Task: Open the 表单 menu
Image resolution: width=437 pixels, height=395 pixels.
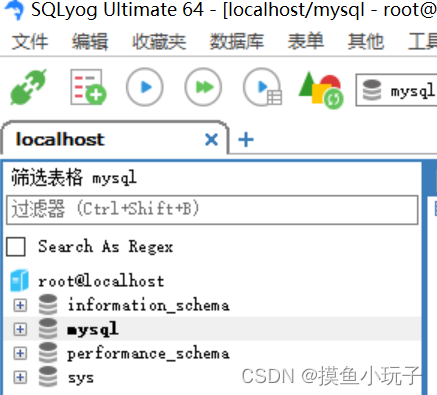Action: (306, 42)
